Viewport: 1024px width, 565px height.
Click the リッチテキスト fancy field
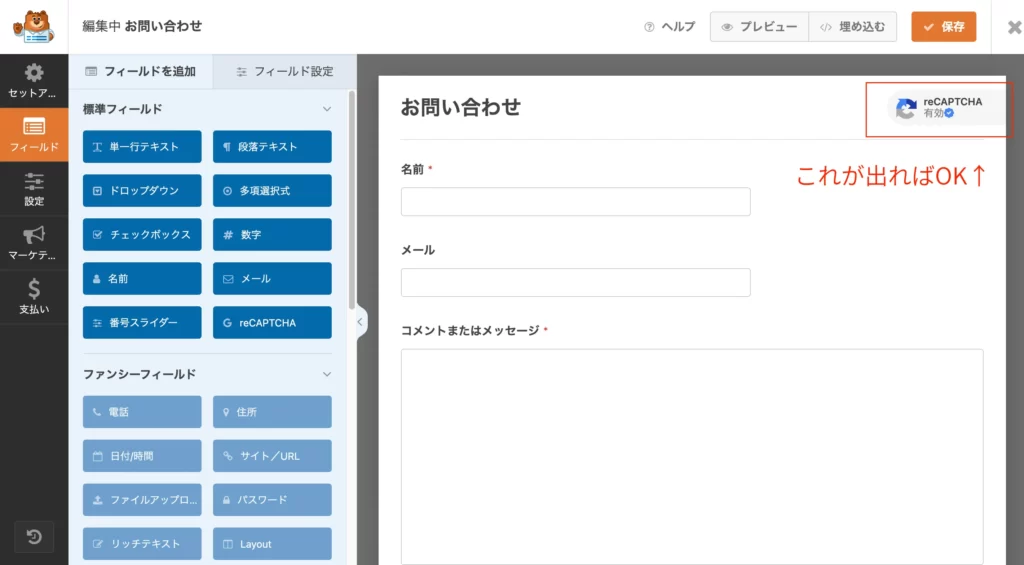(x=142, y=544)
